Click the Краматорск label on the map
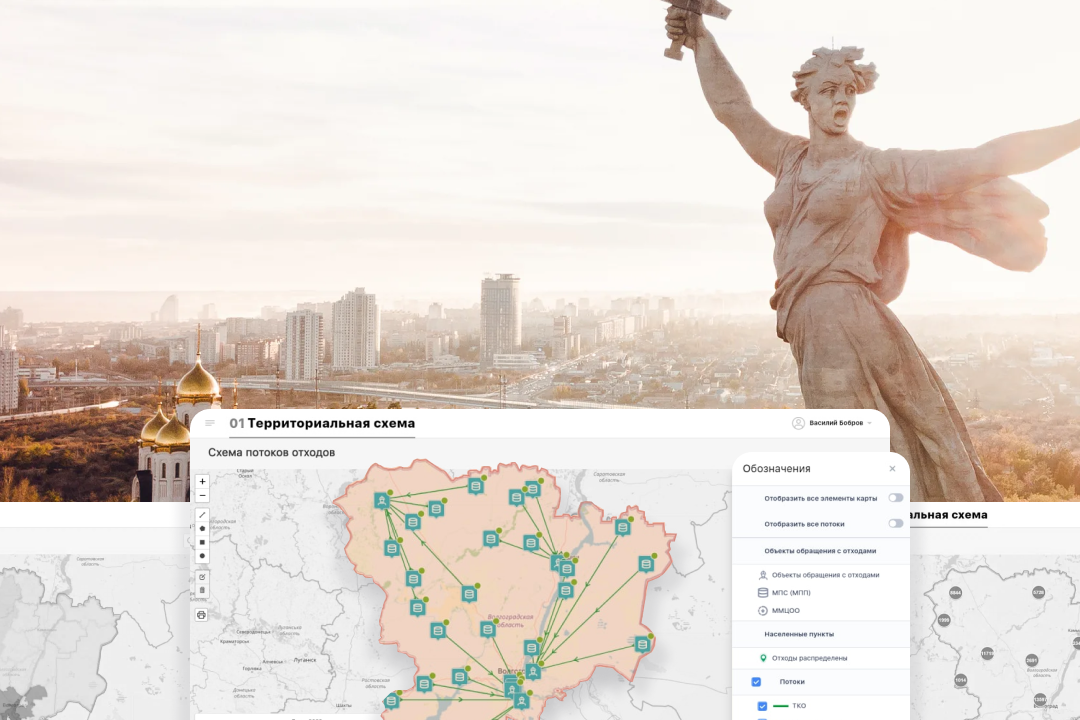This screenshot has height=720, width=1080. pyautogui.click(x=234, y=641)
